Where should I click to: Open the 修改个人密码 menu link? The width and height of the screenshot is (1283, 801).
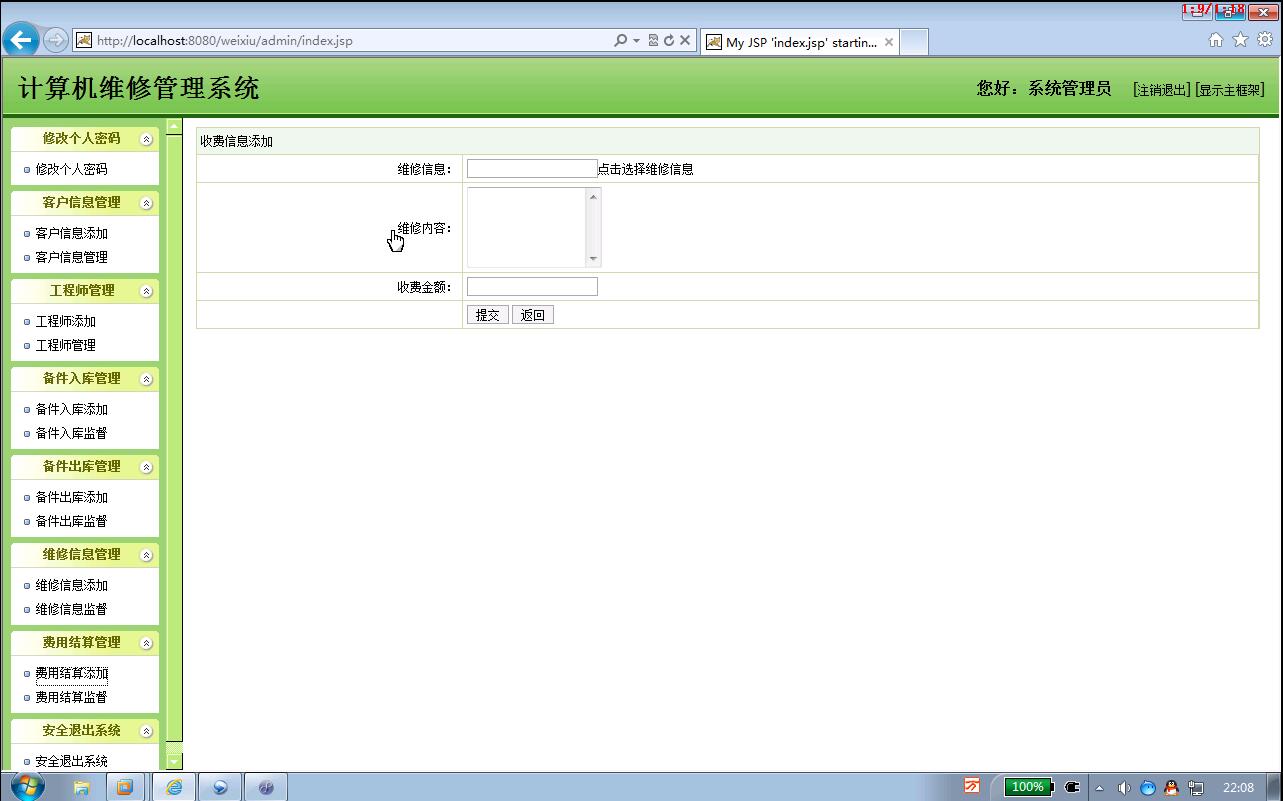click(x=71, y=169)
